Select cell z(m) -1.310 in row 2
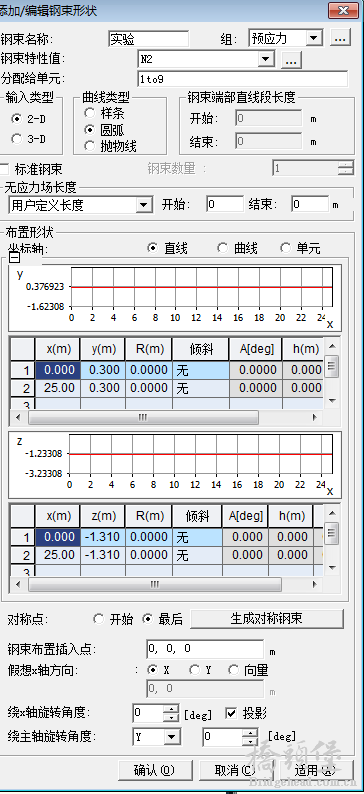This screenshot has width=364, height=794. click(x=103, y=555)
